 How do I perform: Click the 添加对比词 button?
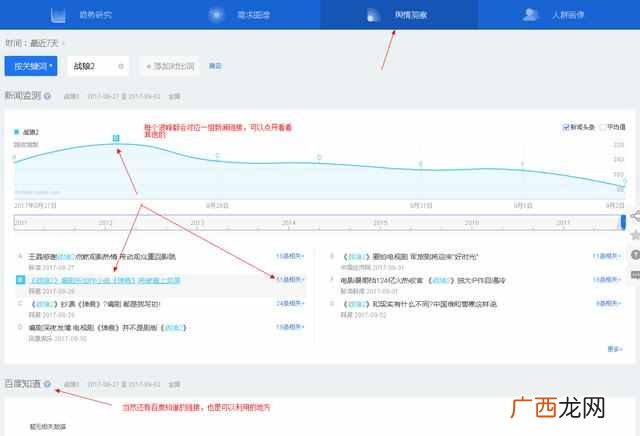click(x=170, y=66)
